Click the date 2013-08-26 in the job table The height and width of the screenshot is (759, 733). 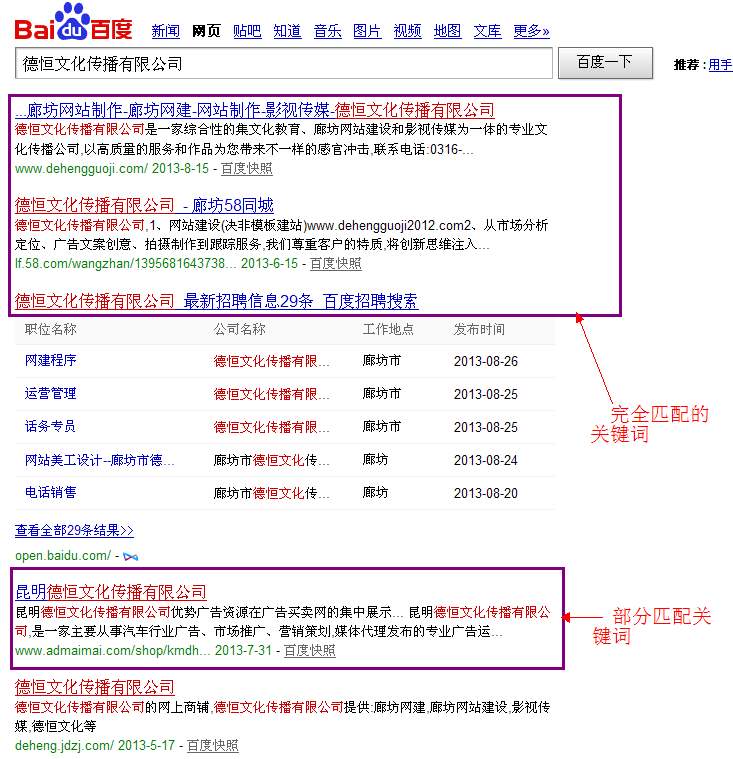coord(486,361)
